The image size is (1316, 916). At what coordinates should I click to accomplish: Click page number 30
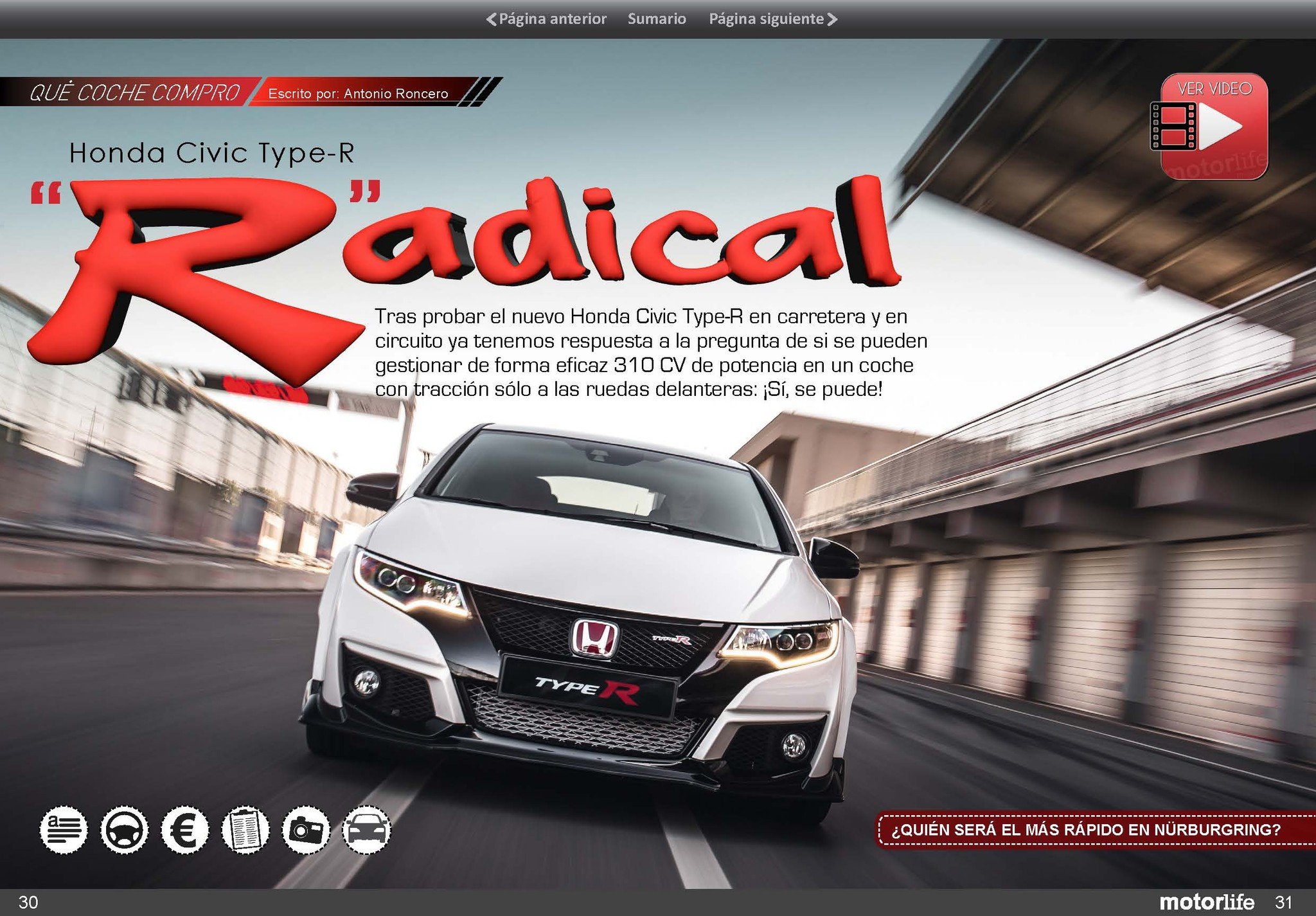28,902
